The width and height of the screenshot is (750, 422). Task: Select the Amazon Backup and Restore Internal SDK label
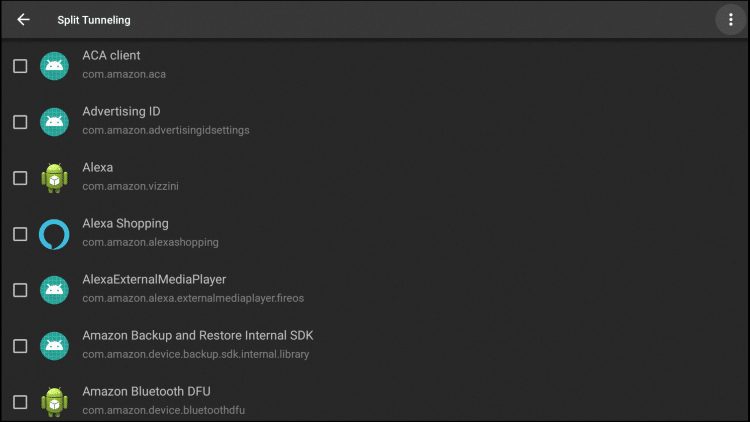tap(198, 335)
